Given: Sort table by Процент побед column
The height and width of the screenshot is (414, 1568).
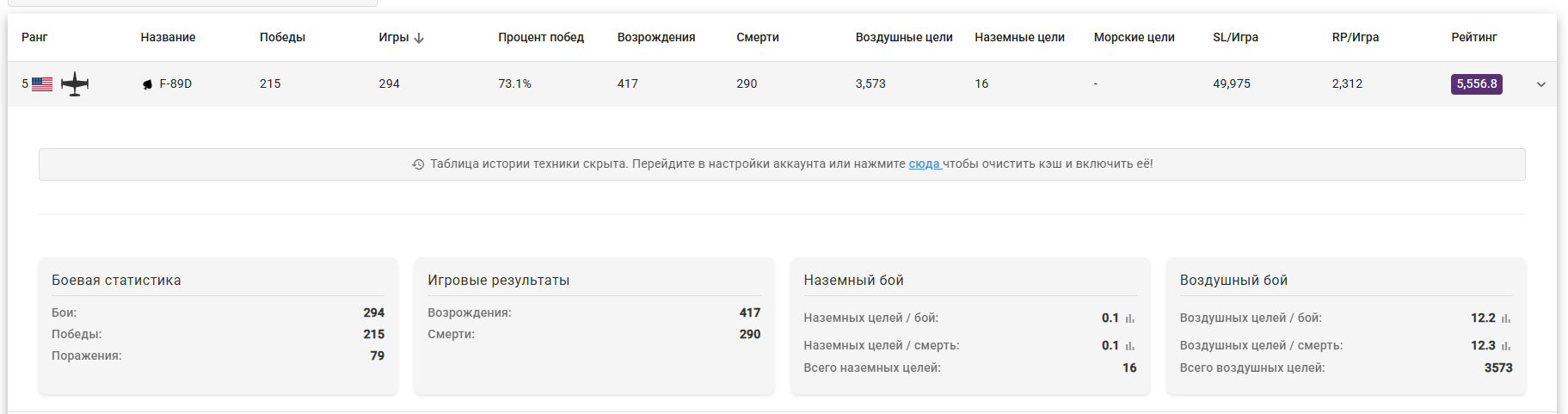Looking at the screenshot, I should tap(540, 37).
